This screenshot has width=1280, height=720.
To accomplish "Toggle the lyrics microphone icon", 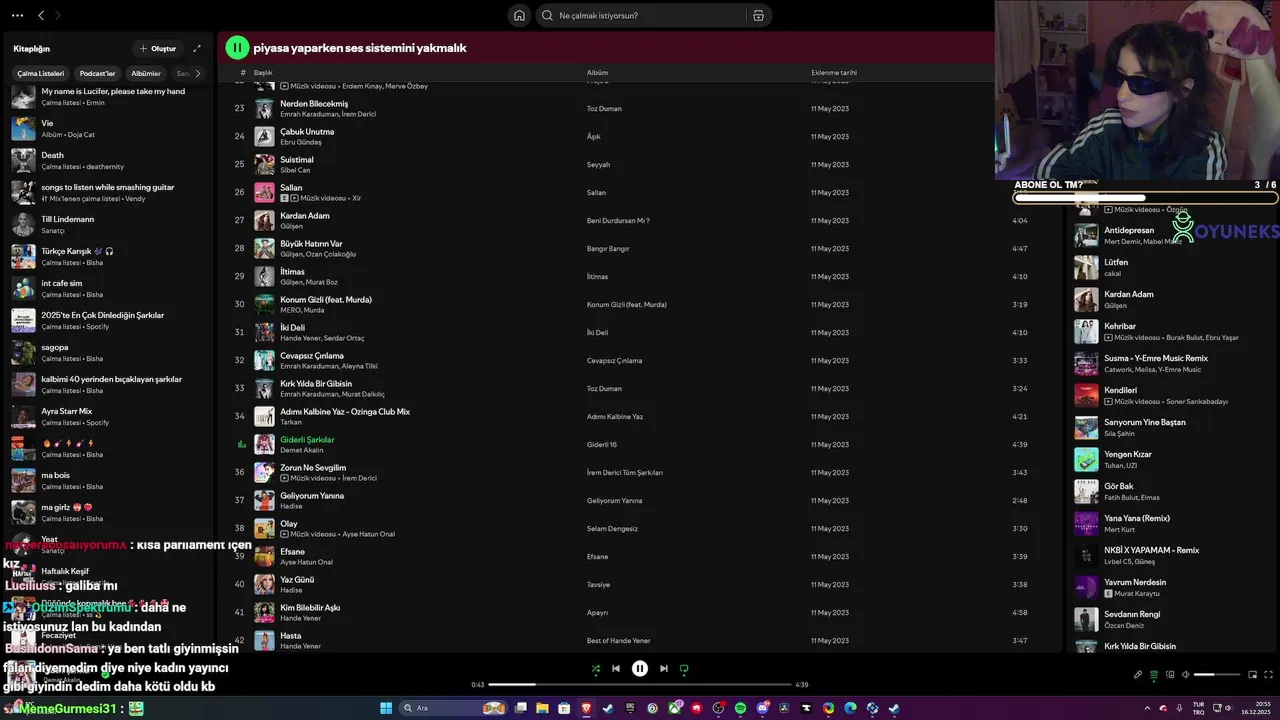I will pos(1138,675).
